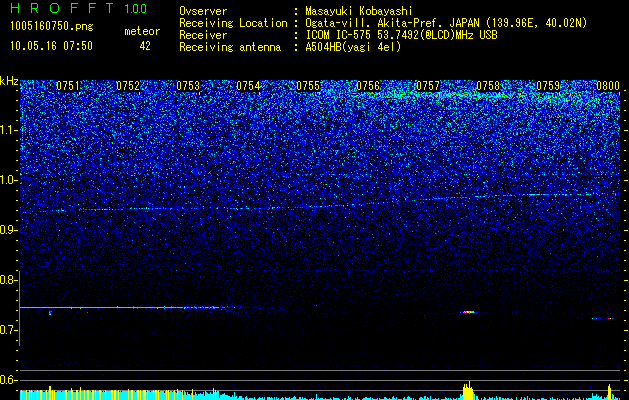629x400 pixels.
Task: Click the meteor label
Action: (142, 31)
